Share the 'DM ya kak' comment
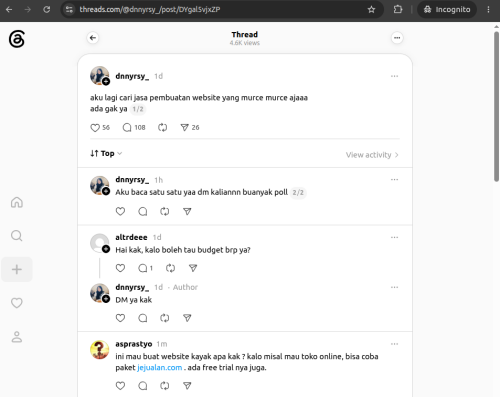The image size is (500, 397). (187, 318)
